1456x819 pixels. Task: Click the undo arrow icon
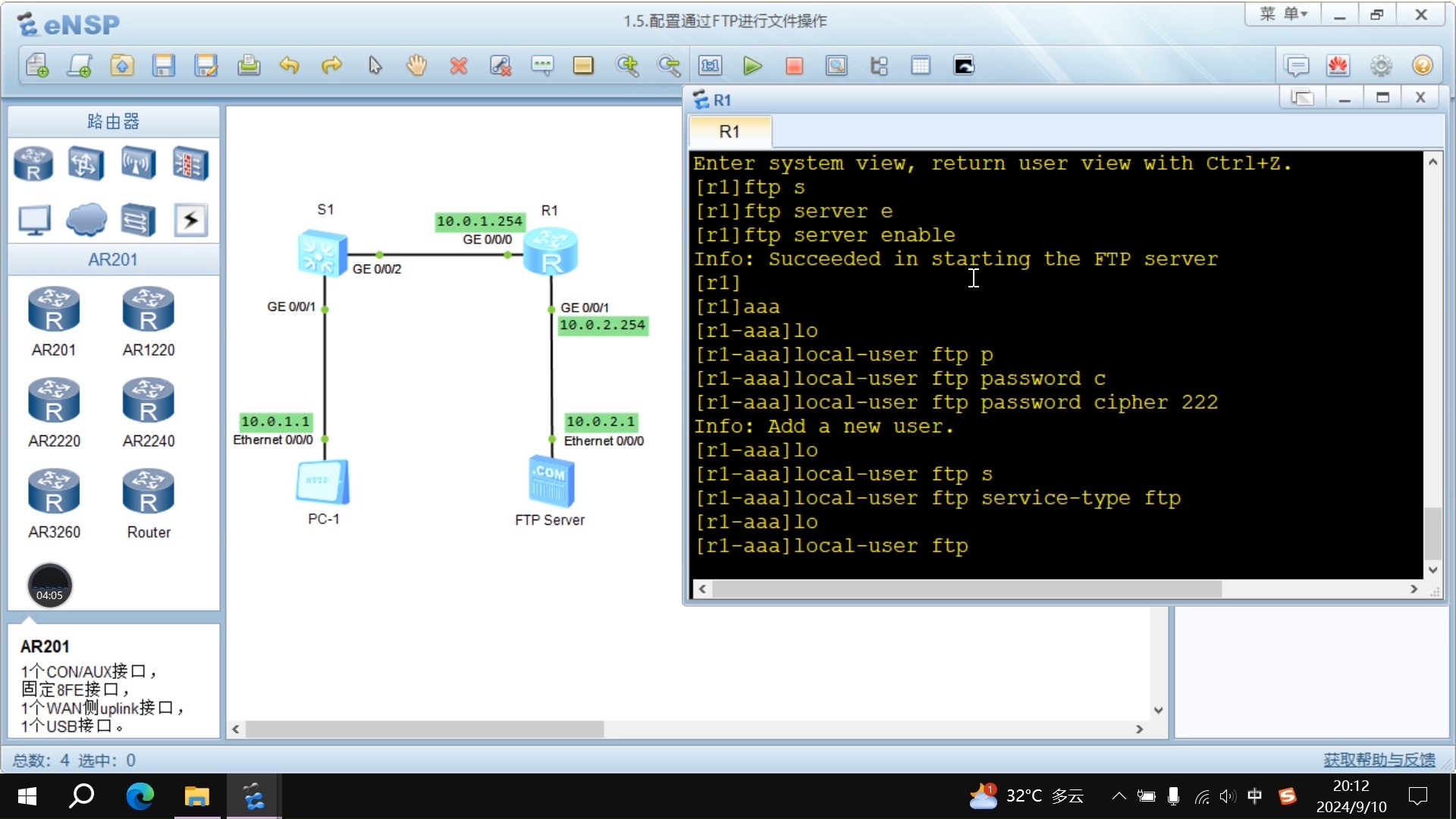coord(289,66)
